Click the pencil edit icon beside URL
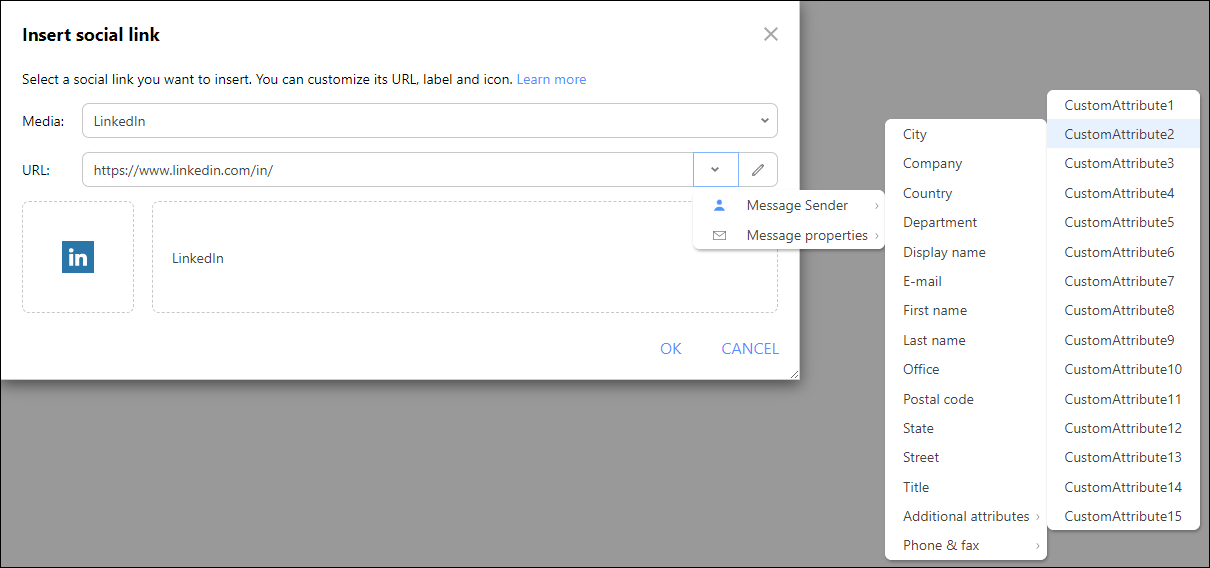 (x=758, y=170)
